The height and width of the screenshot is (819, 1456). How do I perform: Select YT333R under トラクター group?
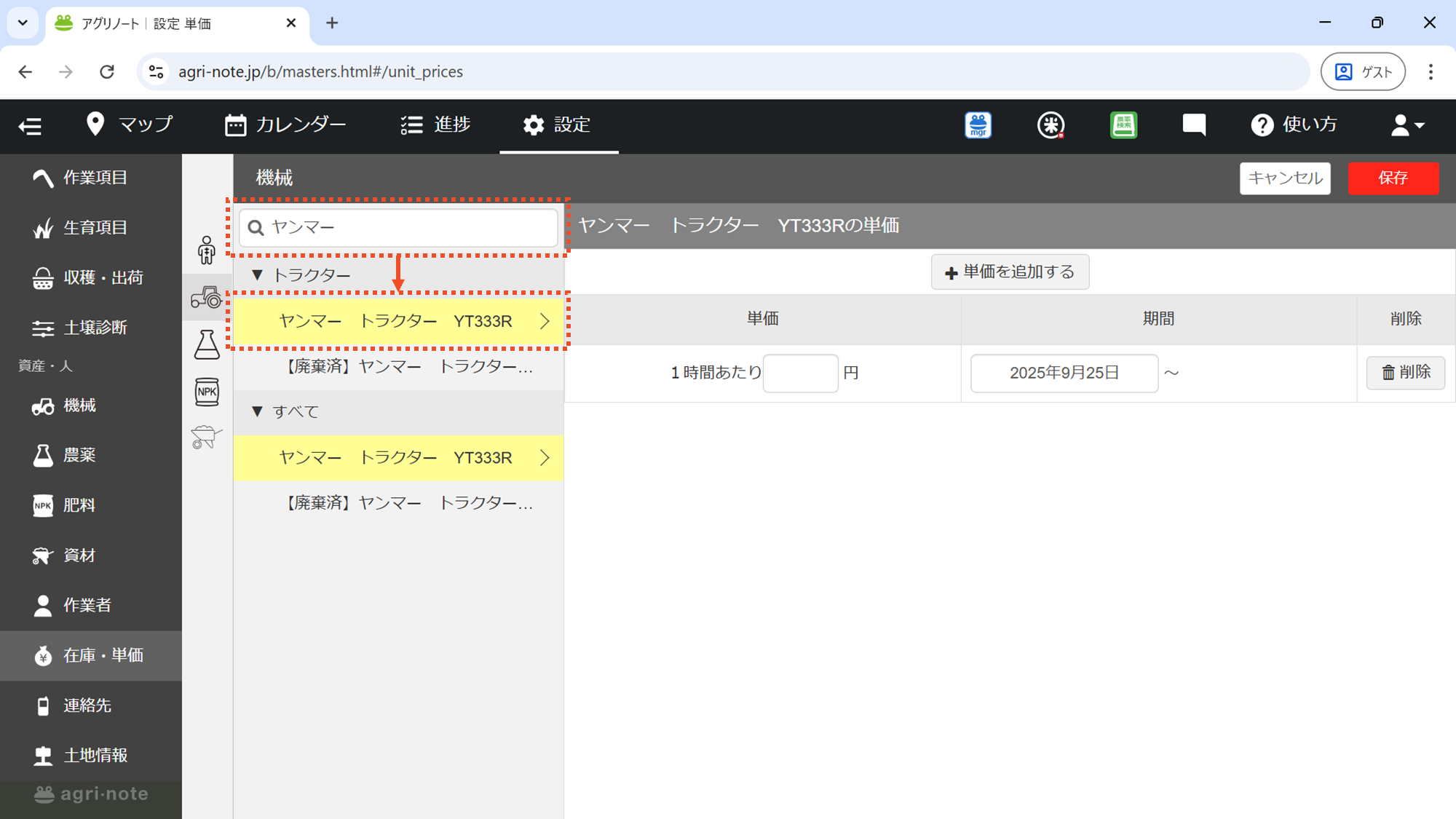(x=398, y=321)
